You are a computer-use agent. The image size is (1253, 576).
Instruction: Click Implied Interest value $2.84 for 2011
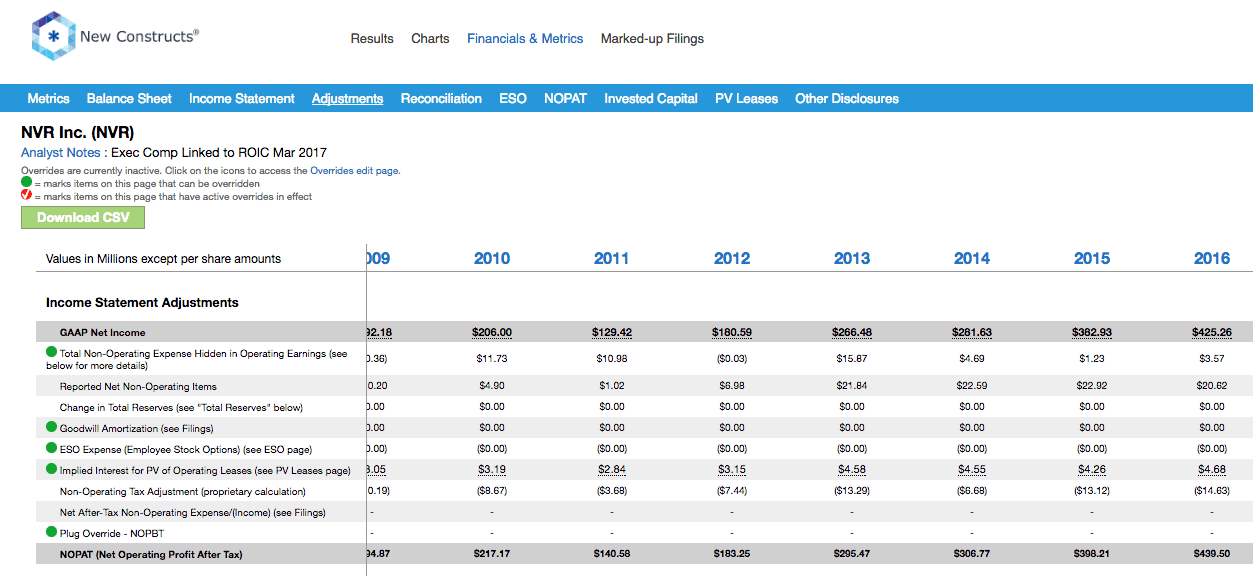coord(612,470)
